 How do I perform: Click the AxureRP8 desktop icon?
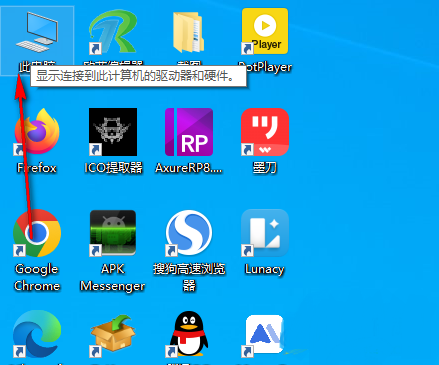(x=189, y=132)
